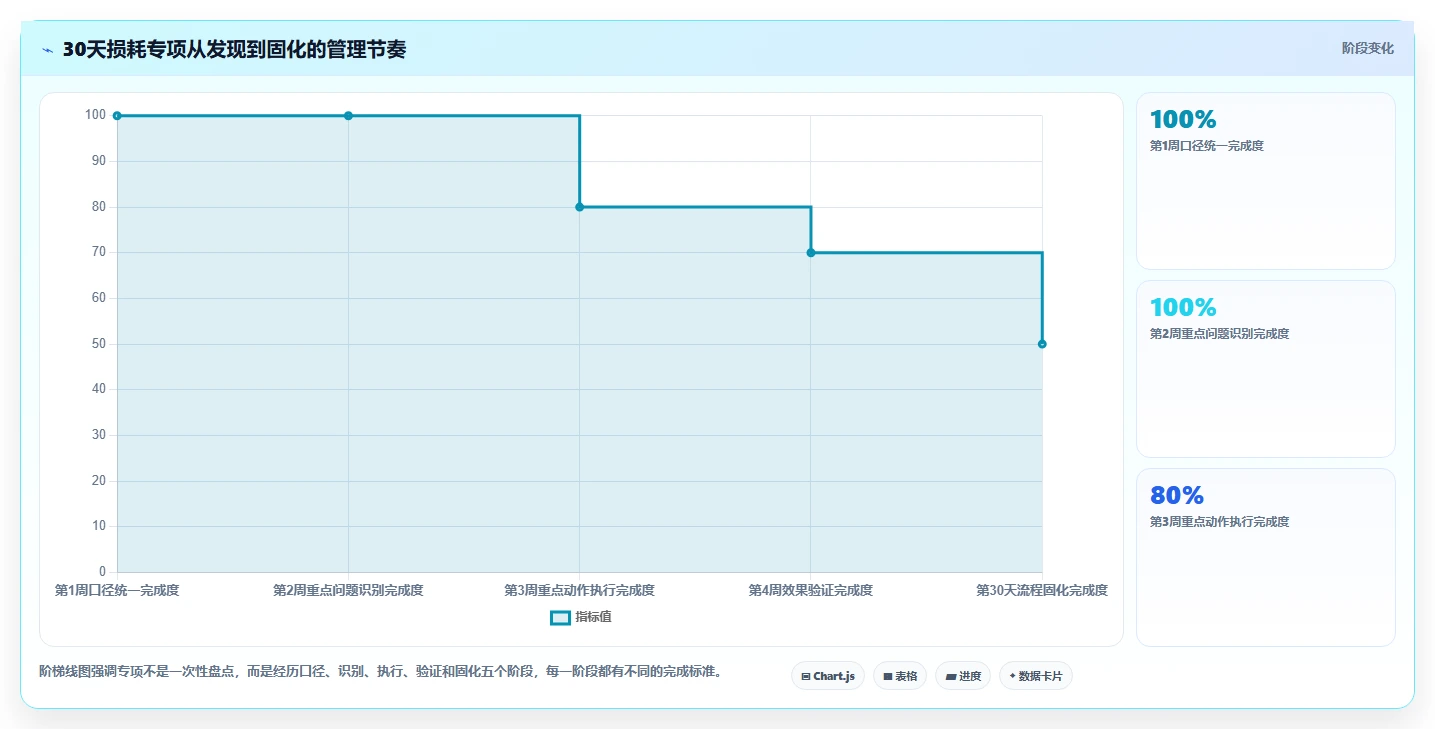Click x-axis label 第3周重点动作执行完成度
The height and width of the screenshot is (729, 1435).
579,591
